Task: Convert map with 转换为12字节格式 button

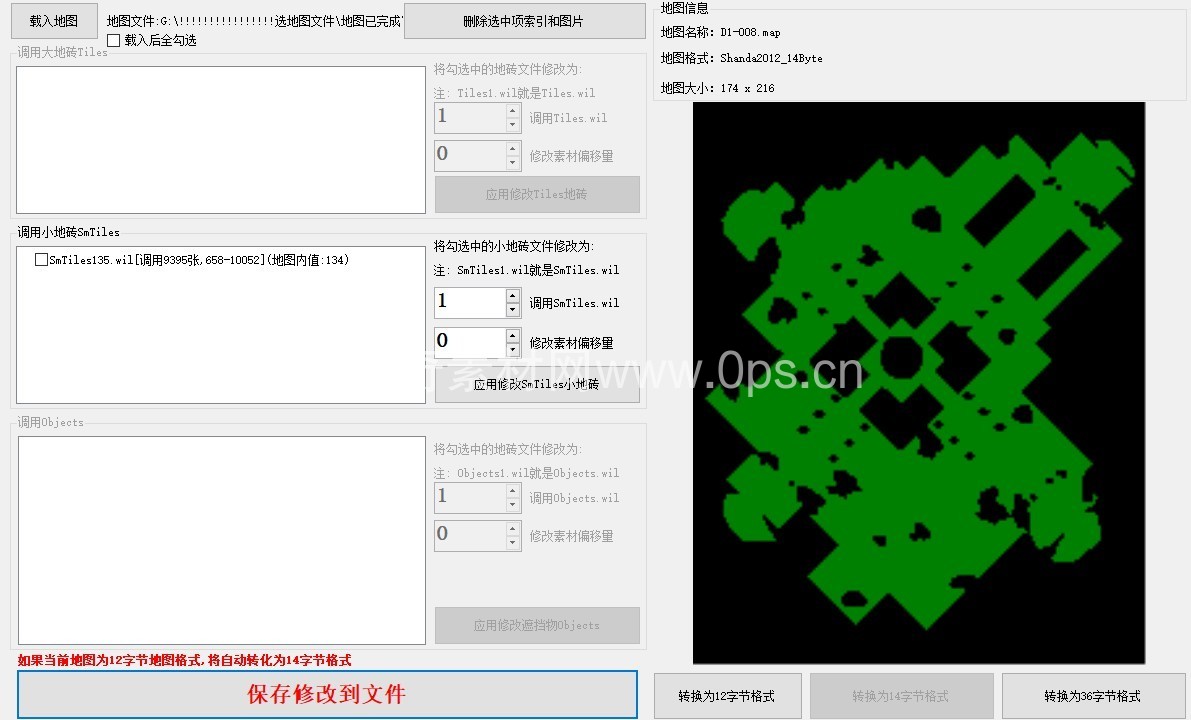Action: 727,696
